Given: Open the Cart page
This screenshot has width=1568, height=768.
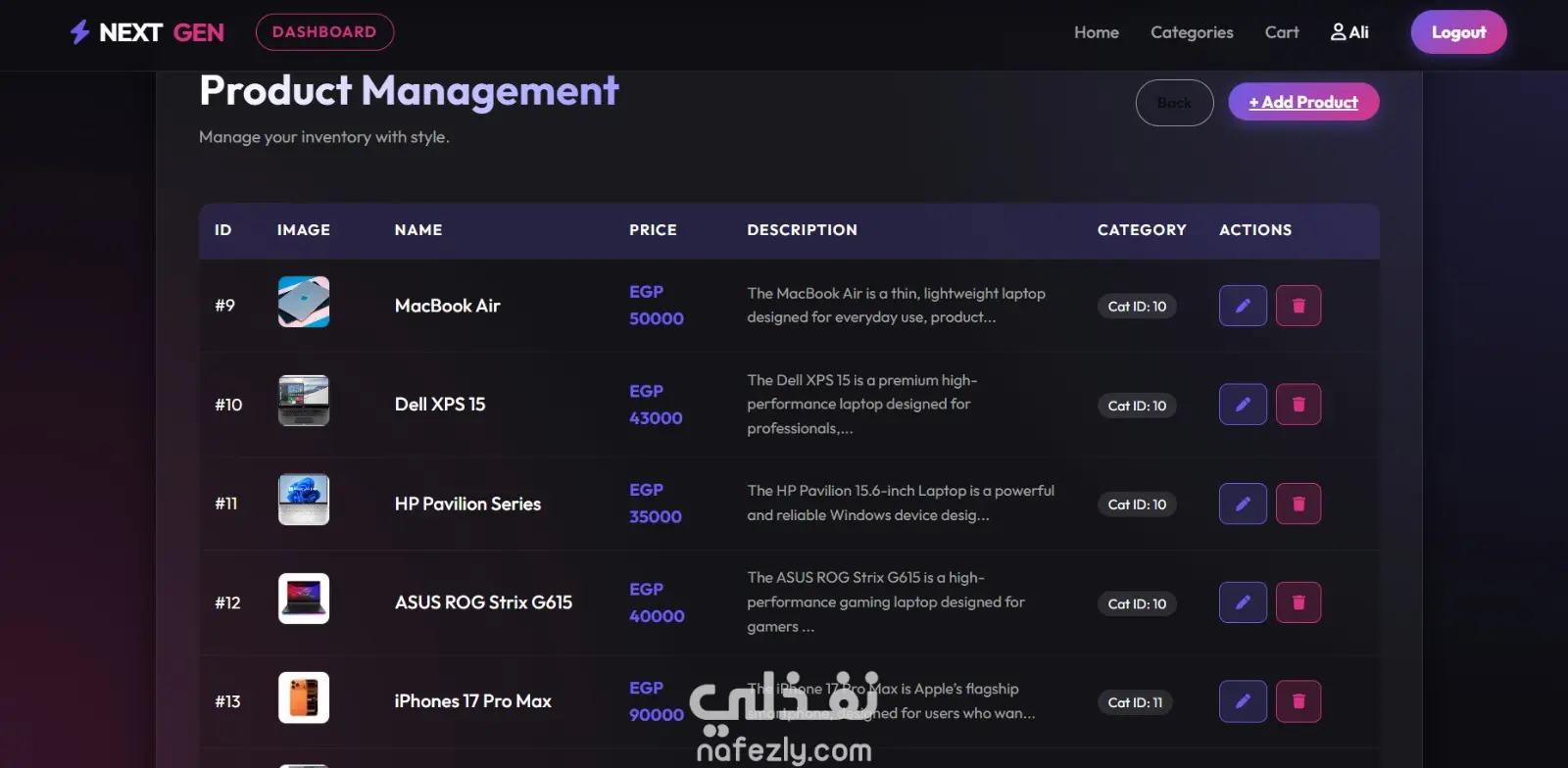Looking at the screenshot, I should [x=1282, y=32].
